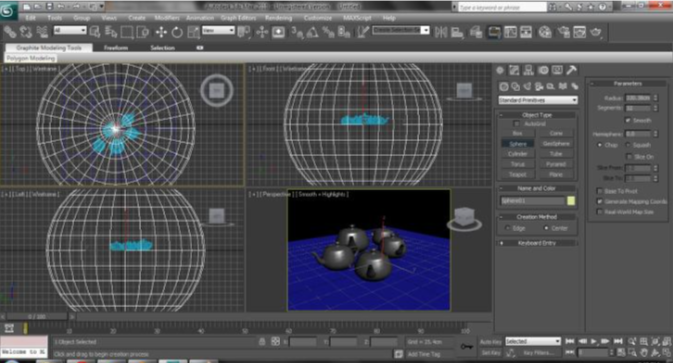The image size is (673, 363).
Task: Click the Cylinder primitive button
Action: (518, 154)
